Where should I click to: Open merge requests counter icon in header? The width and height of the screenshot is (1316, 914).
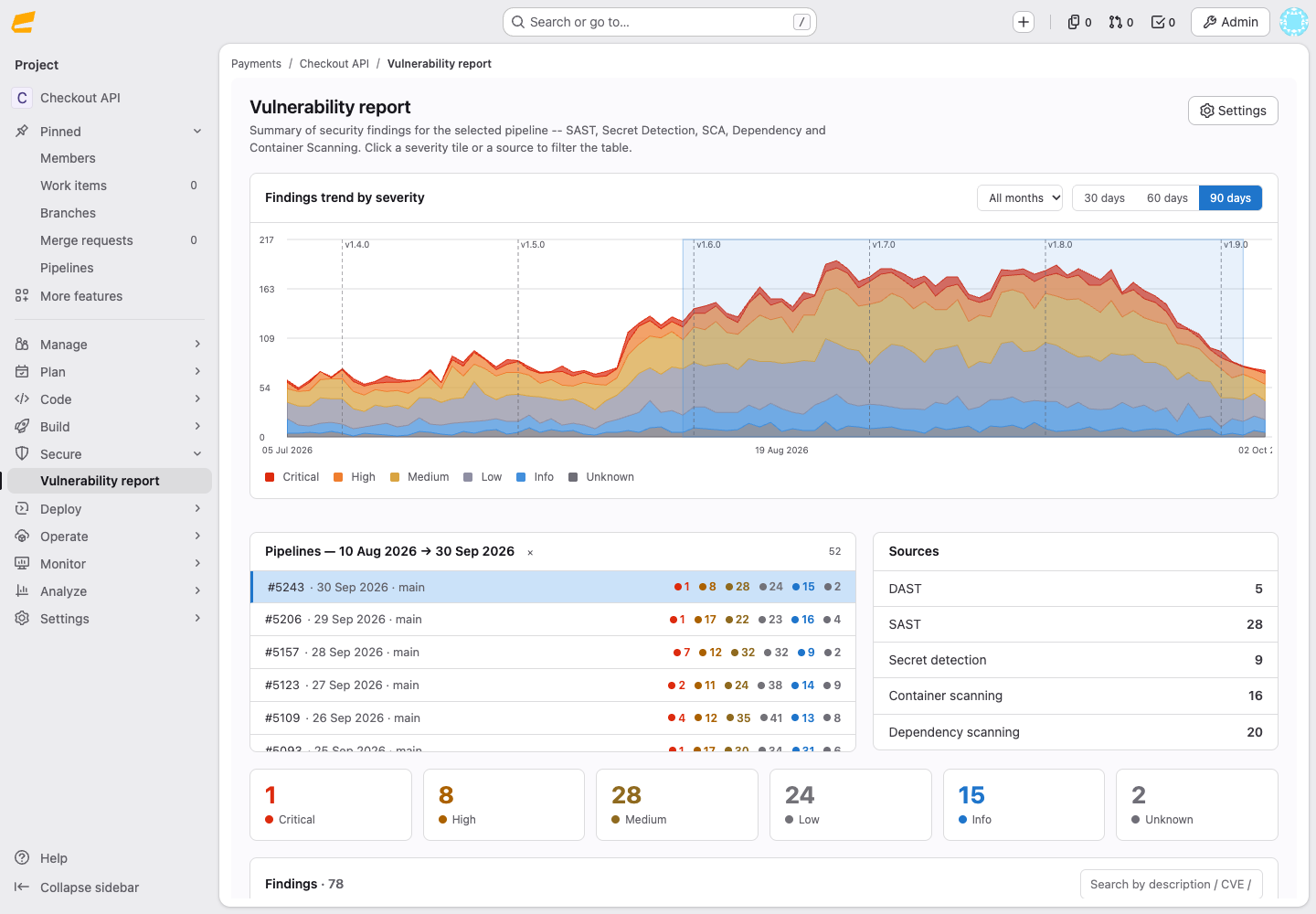pos(1120,22)
